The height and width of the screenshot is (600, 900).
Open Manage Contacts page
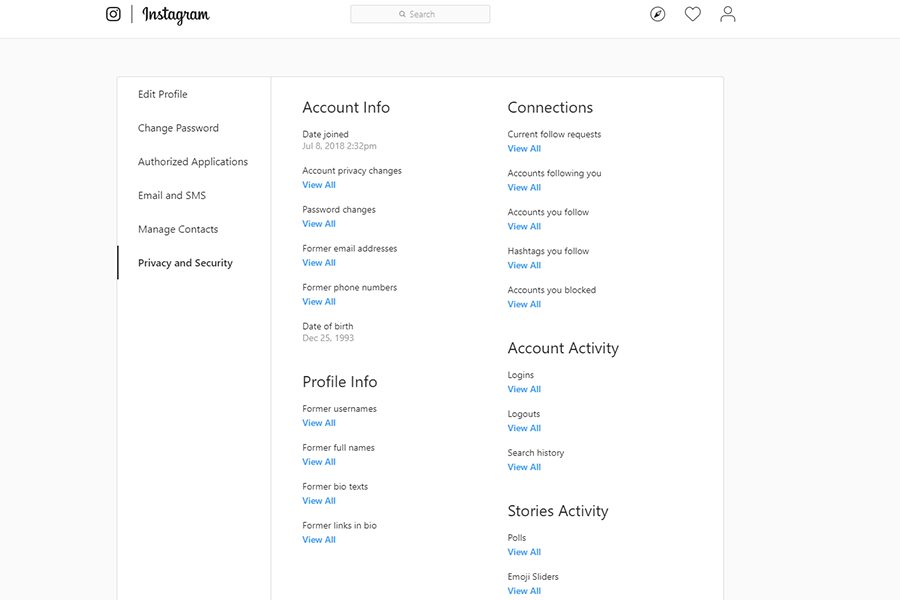pyautogui.click(x=178, y=229)
